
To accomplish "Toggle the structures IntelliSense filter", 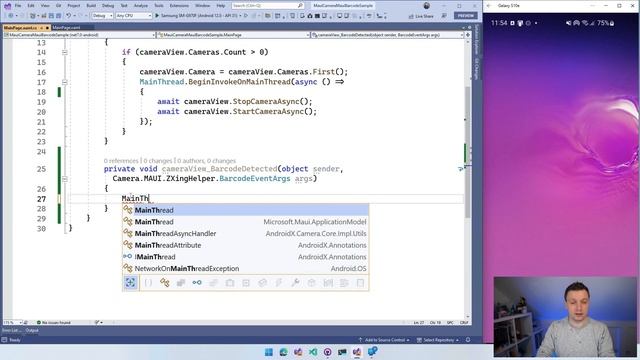I will (181, 282).
